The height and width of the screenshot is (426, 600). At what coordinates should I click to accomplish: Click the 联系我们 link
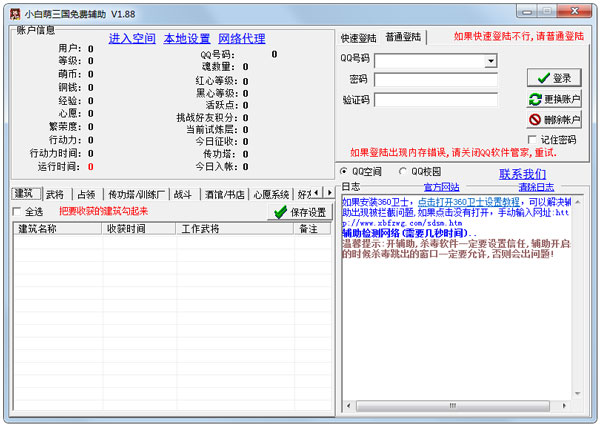tap(523, 174)
